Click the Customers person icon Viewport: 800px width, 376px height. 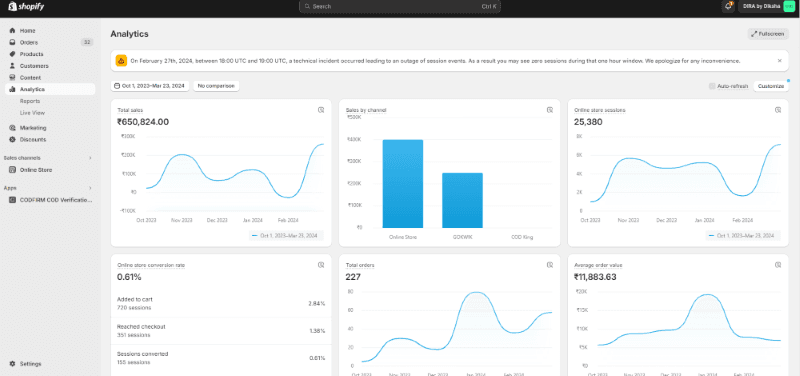(13, 66)
